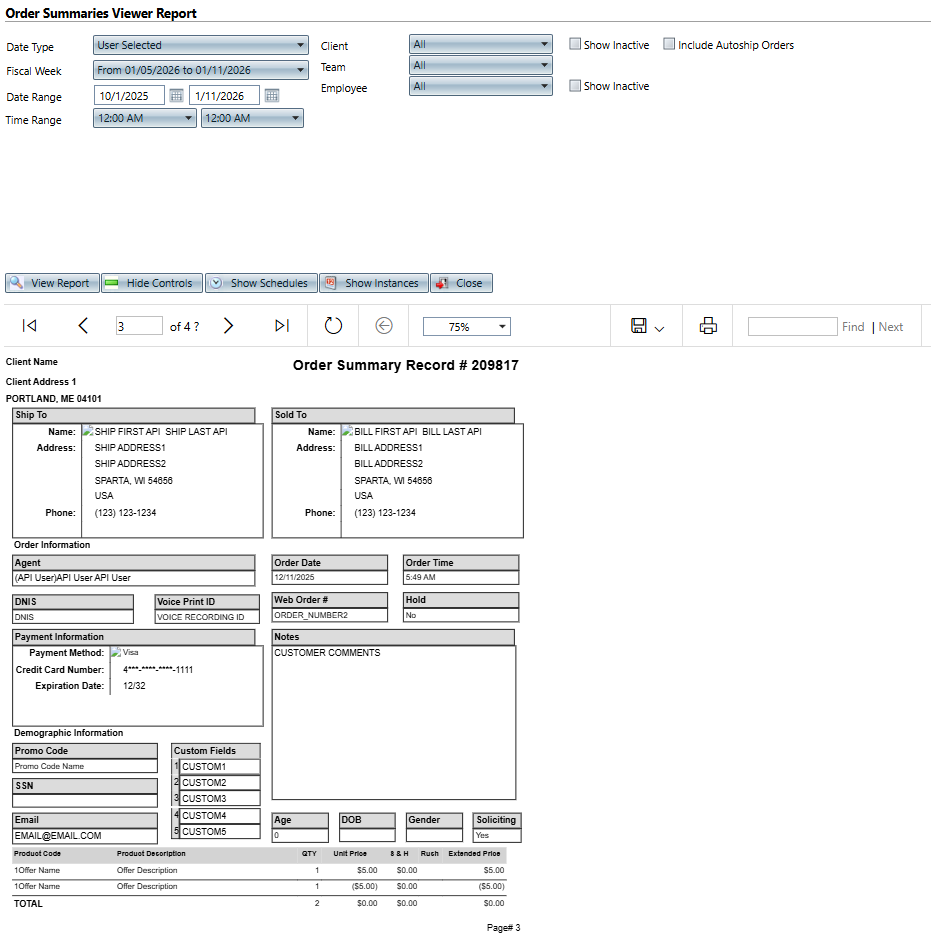Refresh the report viewer

[333, 326]
